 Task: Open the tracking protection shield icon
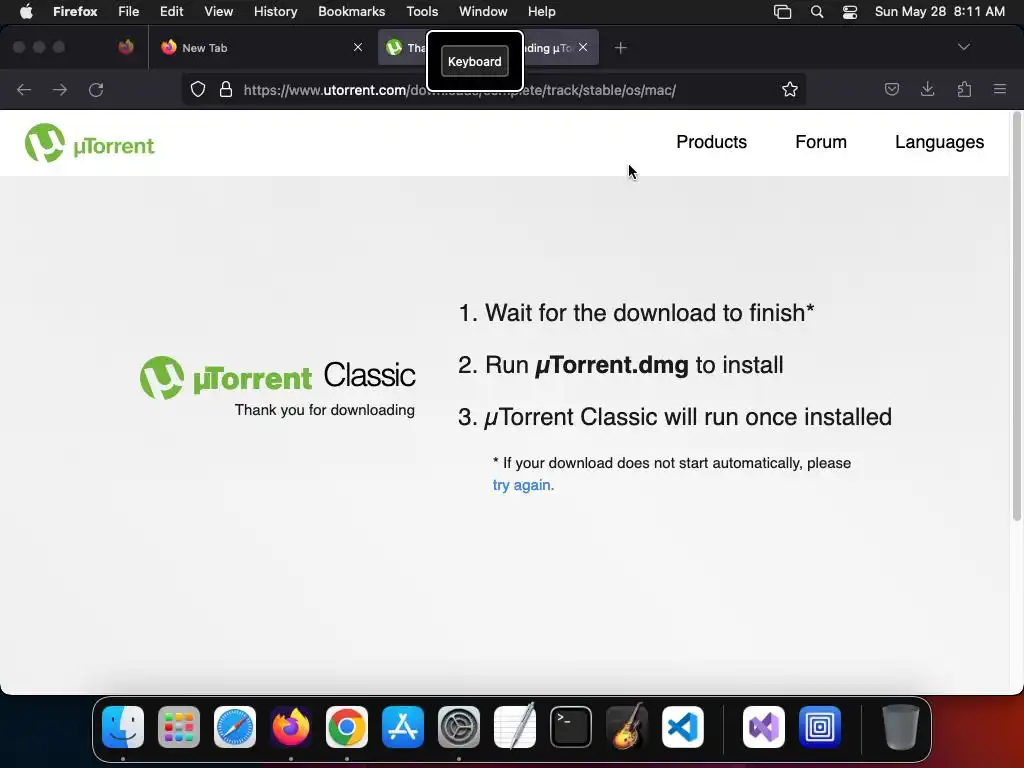point(198,89)
